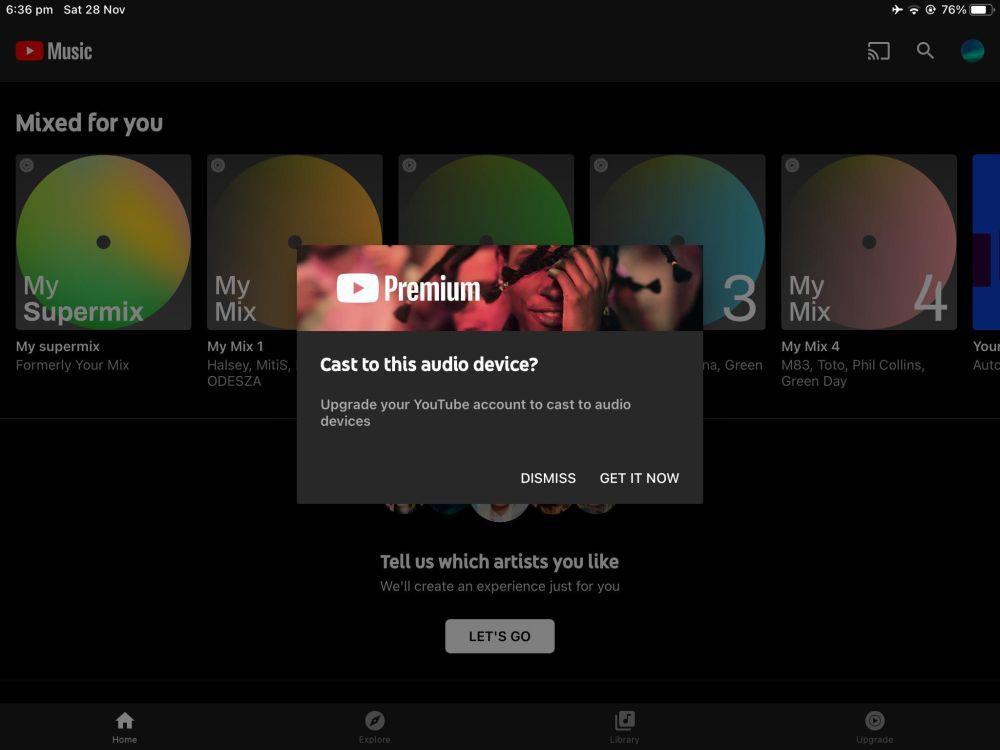The height and width of the screenshot is (750, 1000).
Task: Tap the radio icon on My Mix 4 card
Action: point(792,165)
